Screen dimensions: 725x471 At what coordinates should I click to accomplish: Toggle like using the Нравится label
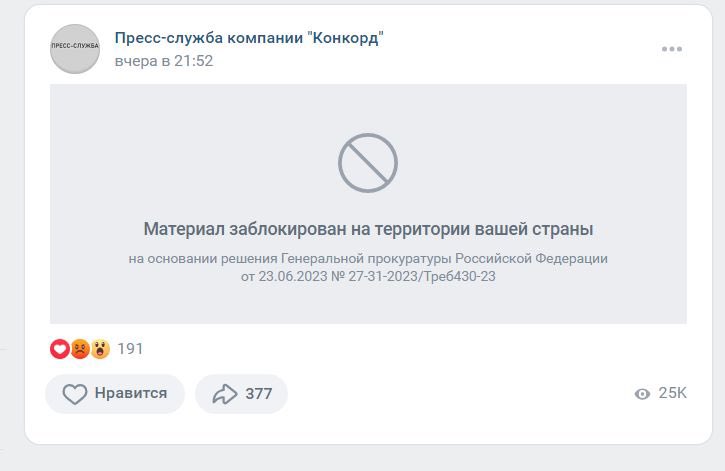click(130, 394)
